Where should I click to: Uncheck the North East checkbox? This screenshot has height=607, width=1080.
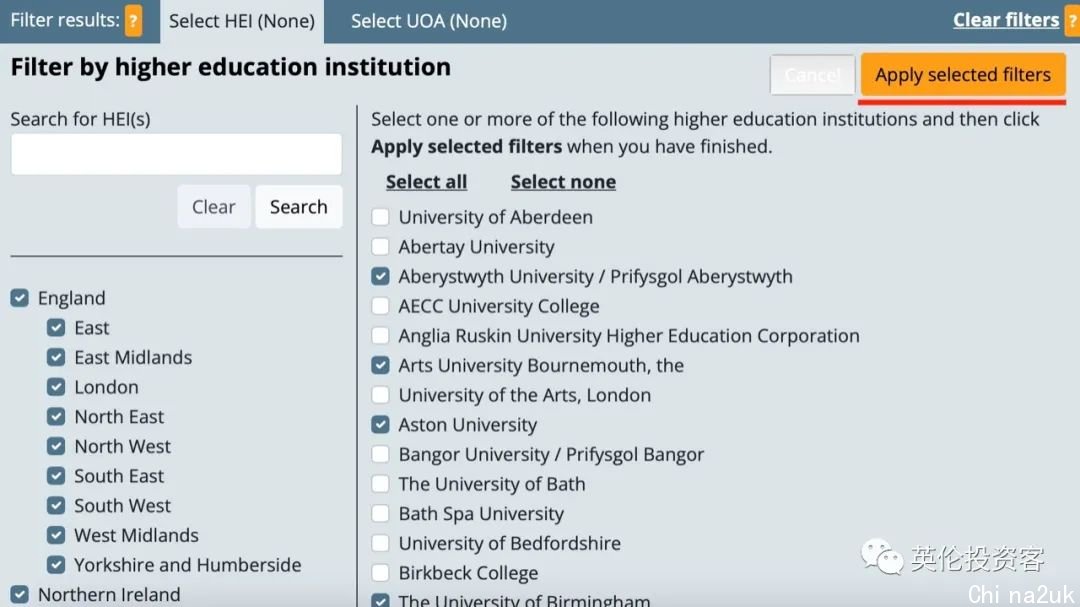pos(56,416)
